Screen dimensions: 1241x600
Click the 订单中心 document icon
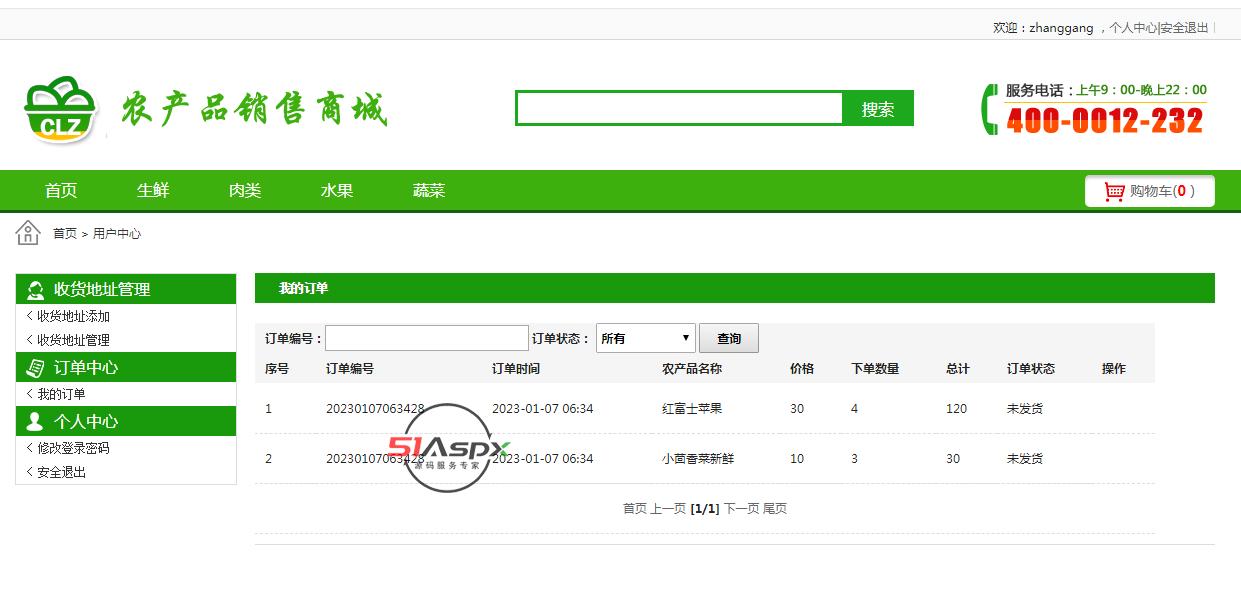[36, 368]
